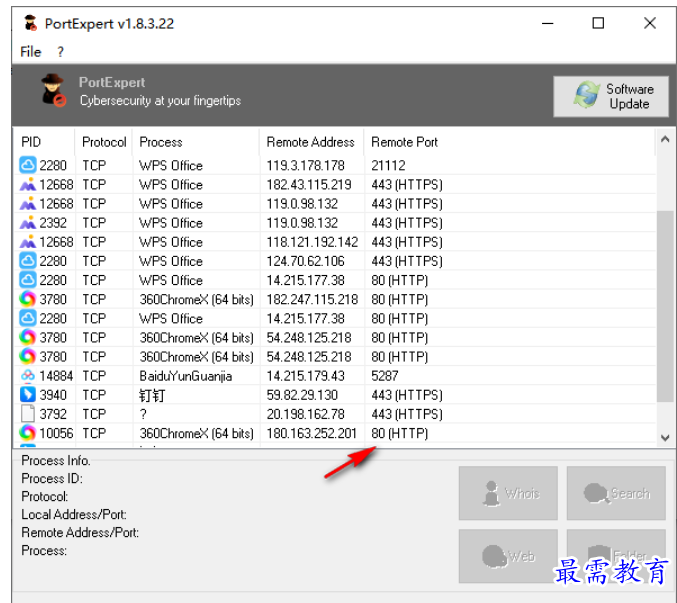Click DingTalk icon in PID 3940 row
The image size is (677, 603).
28,395
